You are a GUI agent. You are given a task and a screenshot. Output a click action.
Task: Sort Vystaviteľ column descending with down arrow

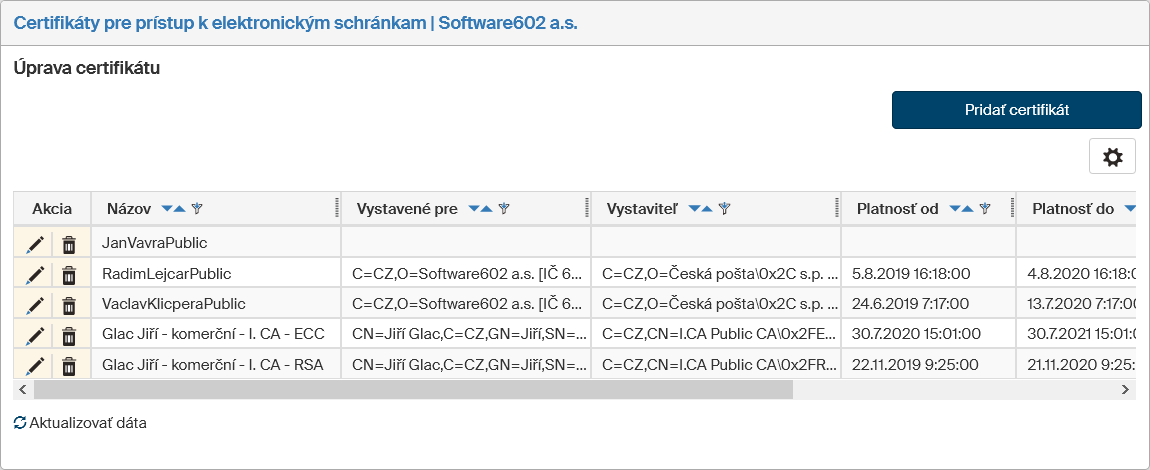pyautogui.click(x=694, y=209)
